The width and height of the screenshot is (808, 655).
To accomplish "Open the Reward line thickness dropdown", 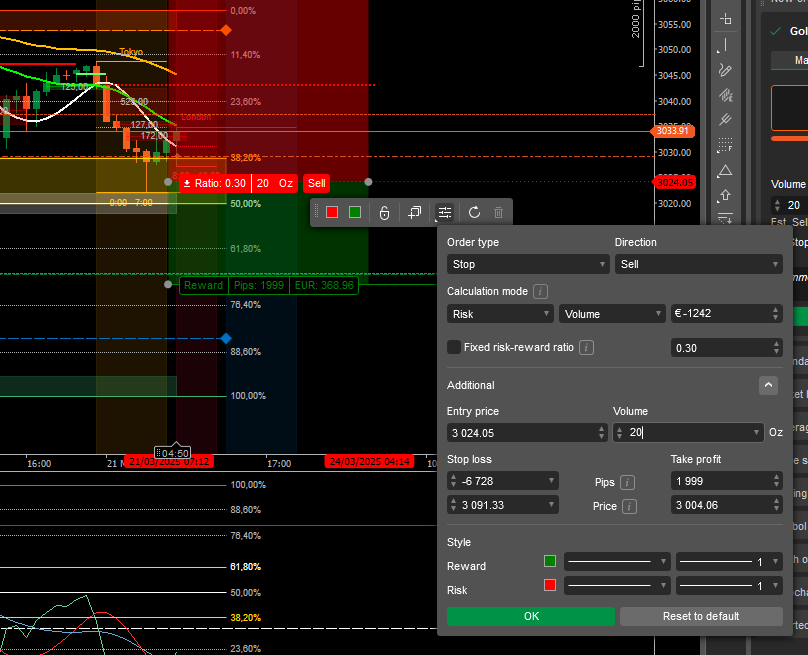I will (x=729, y=562).
